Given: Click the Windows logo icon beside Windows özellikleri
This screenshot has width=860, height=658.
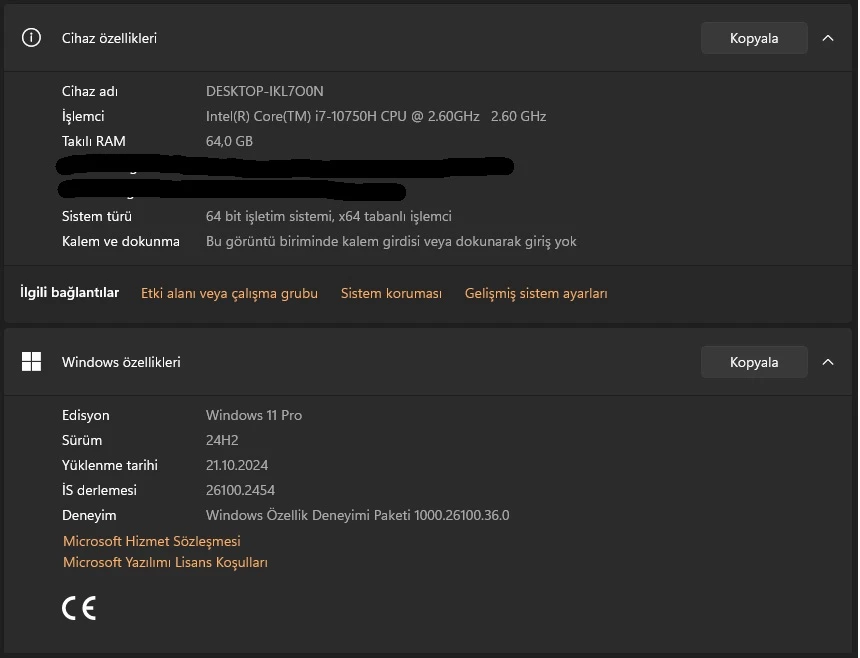Looking at the screenshot, I should point(31,362).
